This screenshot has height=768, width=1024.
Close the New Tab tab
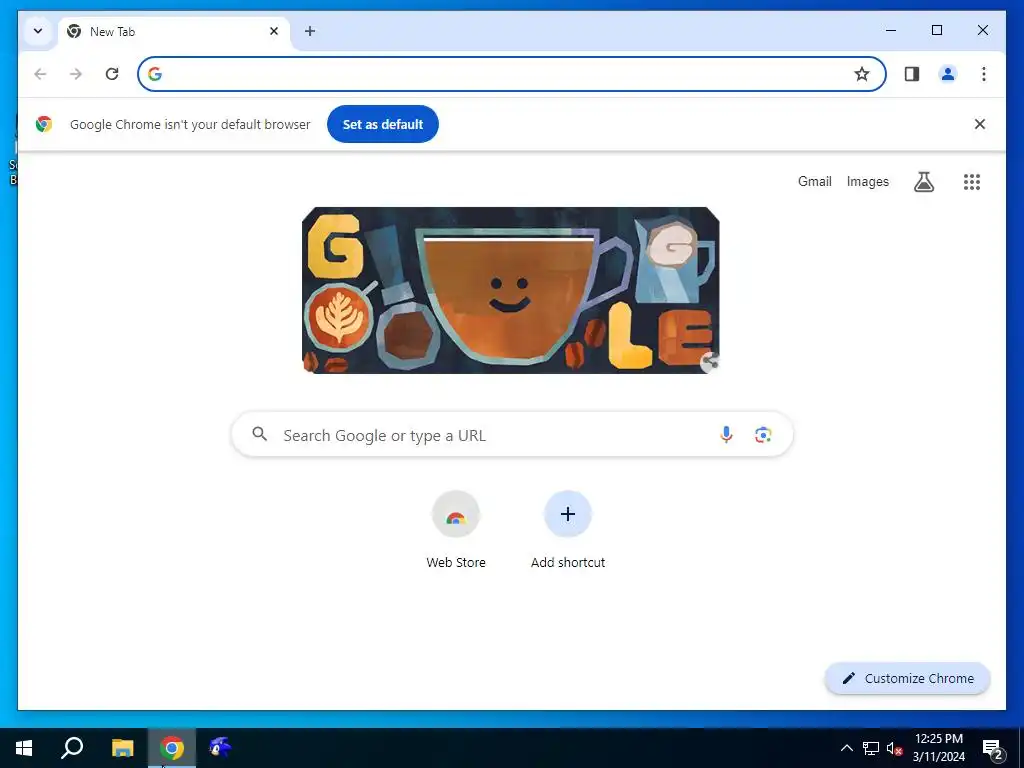pos(274,31)
